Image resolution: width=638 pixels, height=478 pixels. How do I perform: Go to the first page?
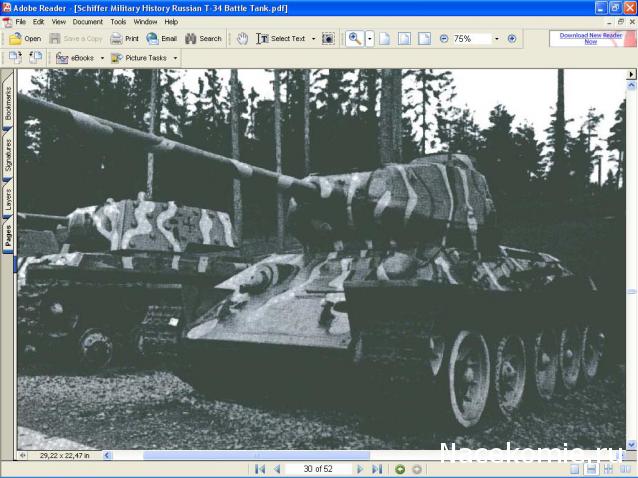260,469
